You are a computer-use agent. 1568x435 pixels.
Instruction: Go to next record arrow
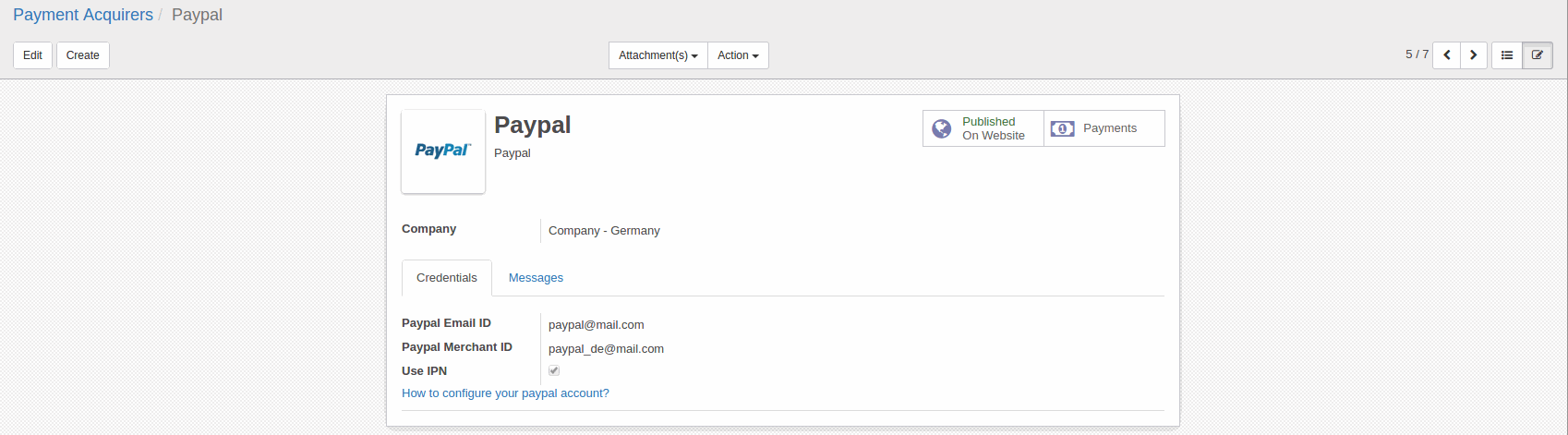pyautogui.click(x=1474, y=55)
